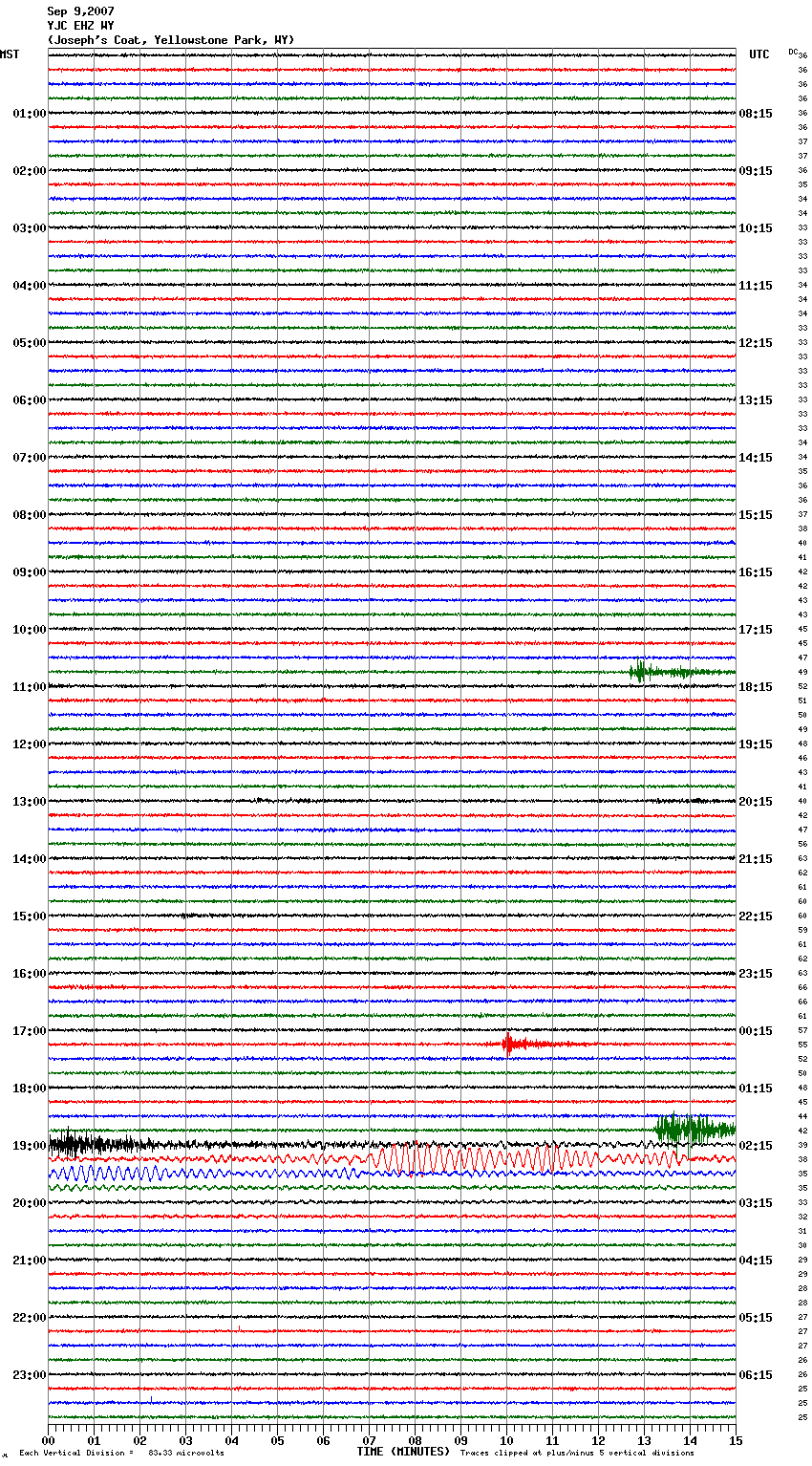Click the 06:15 UTC label

(756, 1375)
